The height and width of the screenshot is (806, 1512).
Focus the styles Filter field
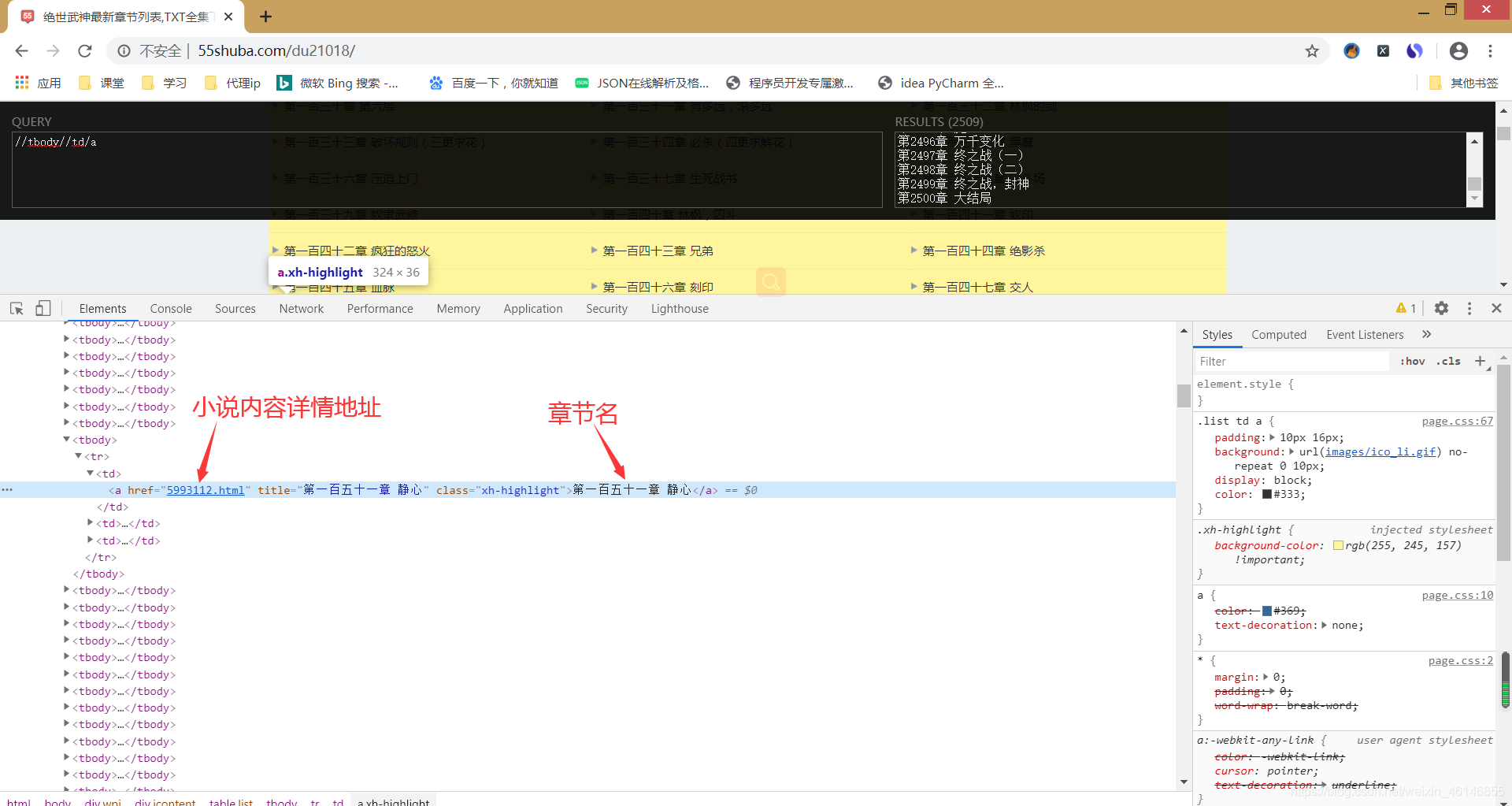coord(1292,361)
